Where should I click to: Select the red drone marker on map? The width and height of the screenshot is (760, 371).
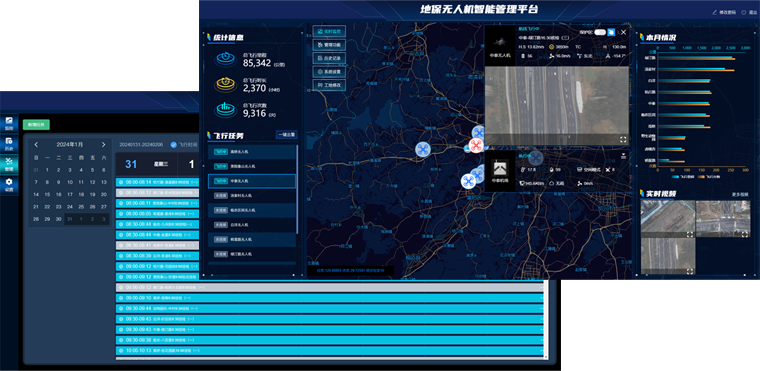[x=475, y=145]
